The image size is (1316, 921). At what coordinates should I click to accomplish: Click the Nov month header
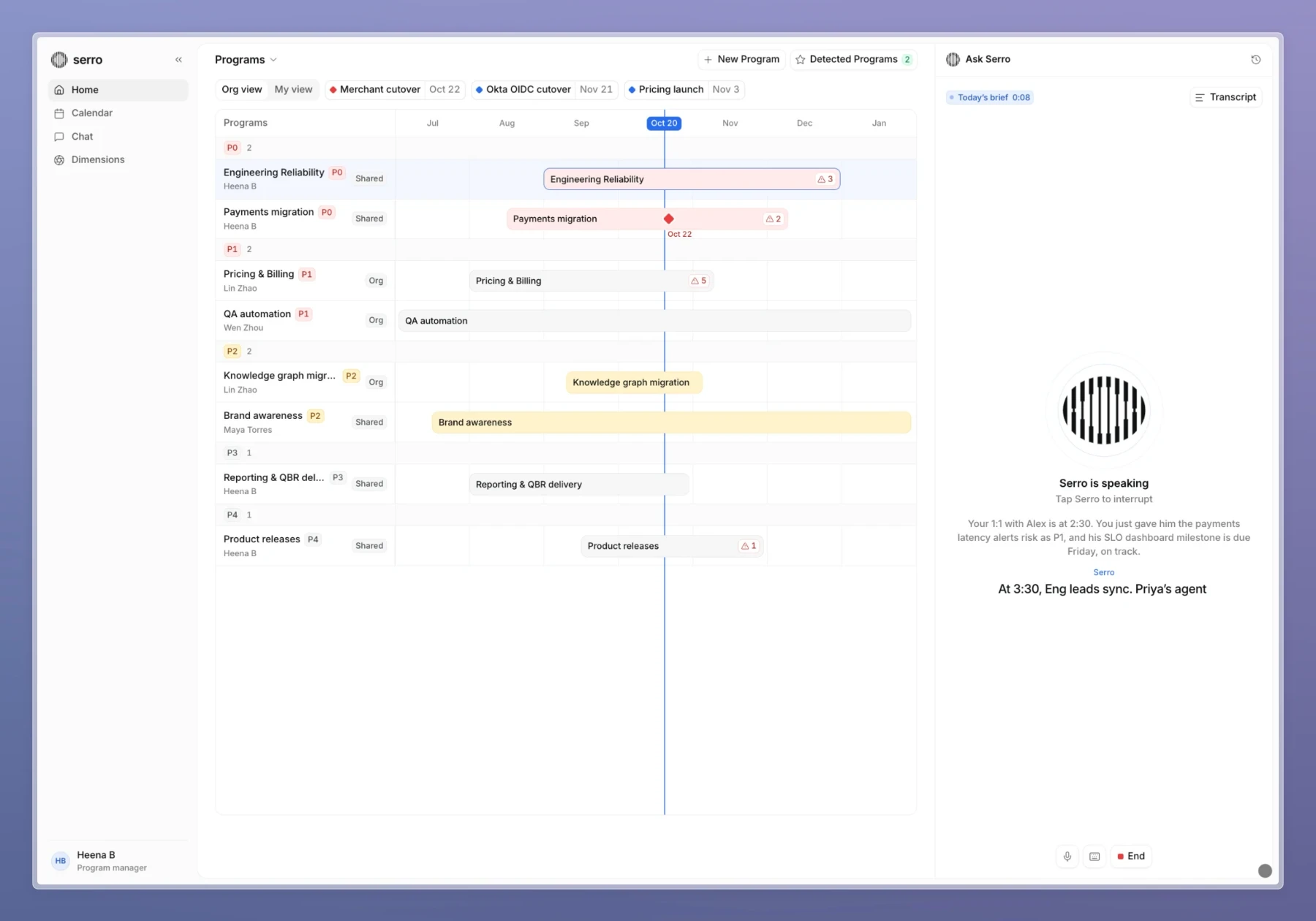coord(730,124)
